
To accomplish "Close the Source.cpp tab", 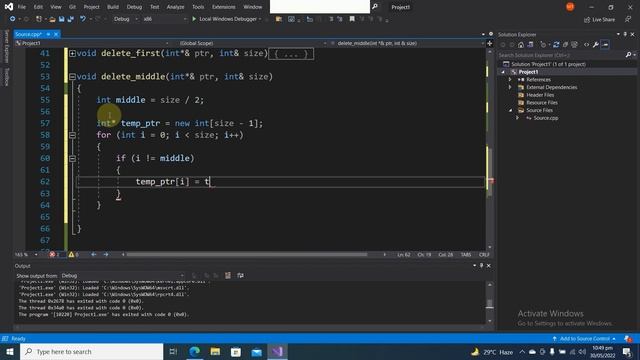I will 56,34.
